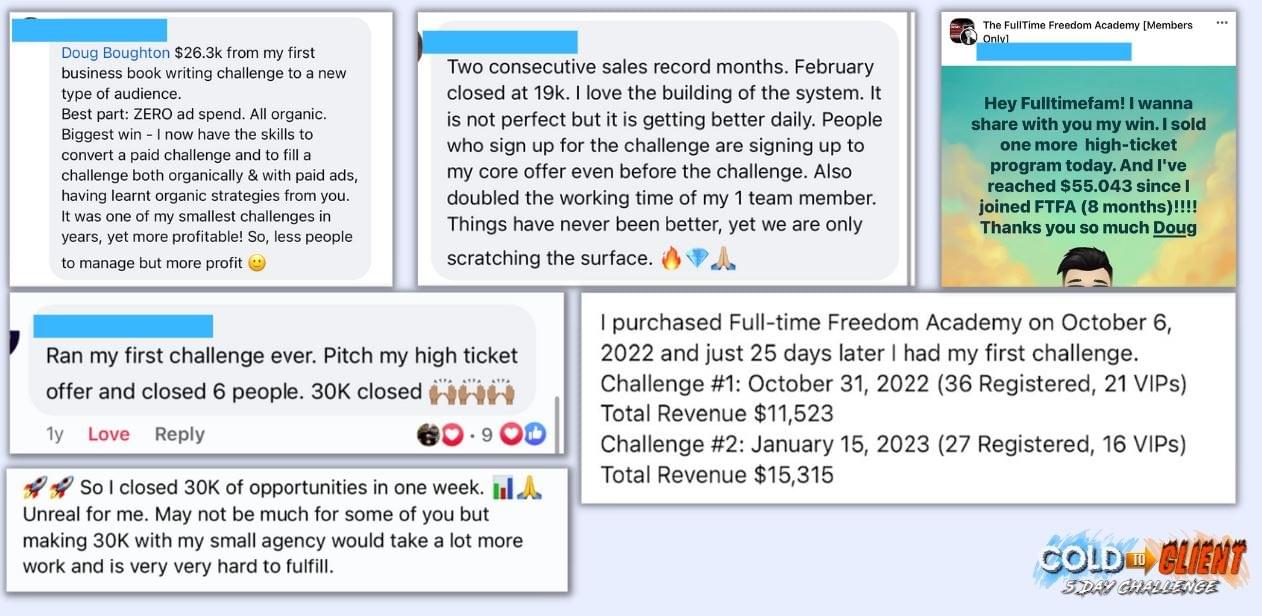The height and width of the screenshot is (616, 1262).
Task: Click the scrollbar beside the 30K comment
Action: pyautogui.click(x=557, y=420)
